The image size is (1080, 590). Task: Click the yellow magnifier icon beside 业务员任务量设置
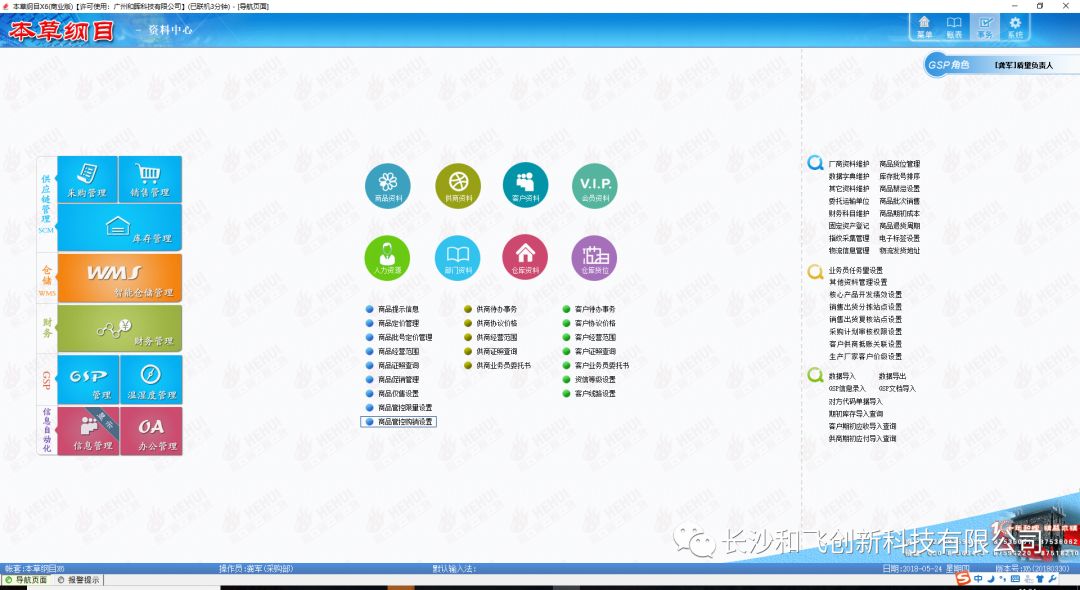pos(816,271)
